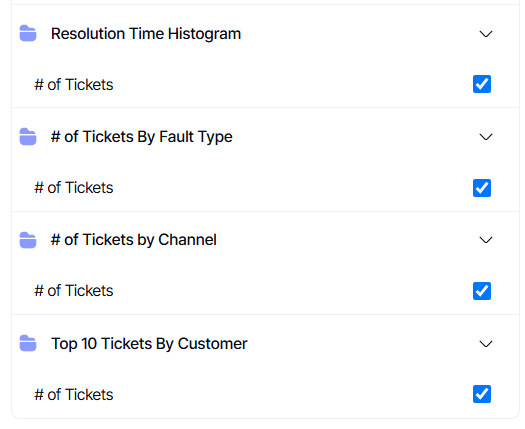Uncheck # of Tickets under Resolution Time Histogram

[x=482, y=84]
